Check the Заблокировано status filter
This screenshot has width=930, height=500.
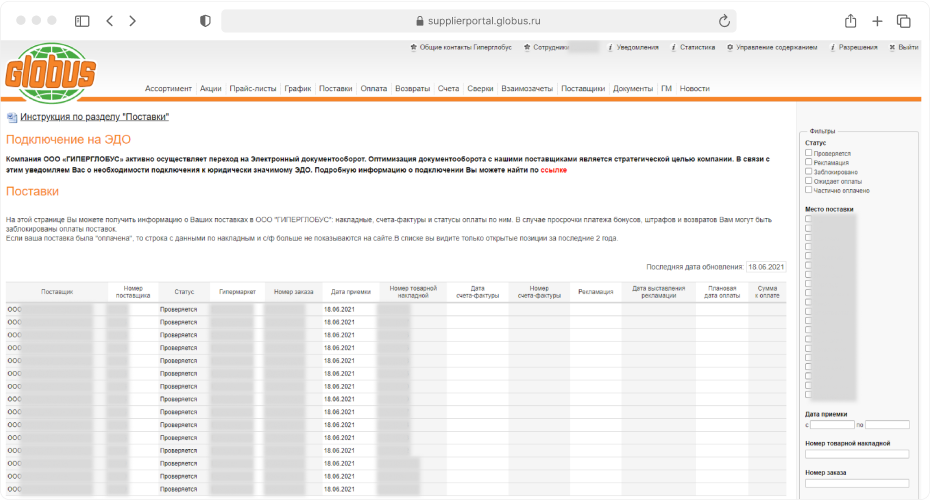click(808, 171)
